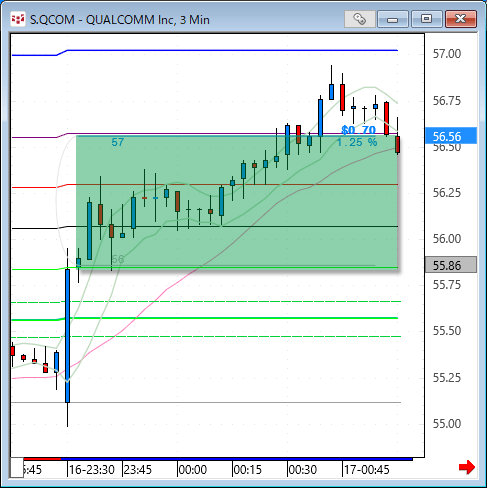
Task: Click the 55.75 price scale label
Action: pos(447,285)
